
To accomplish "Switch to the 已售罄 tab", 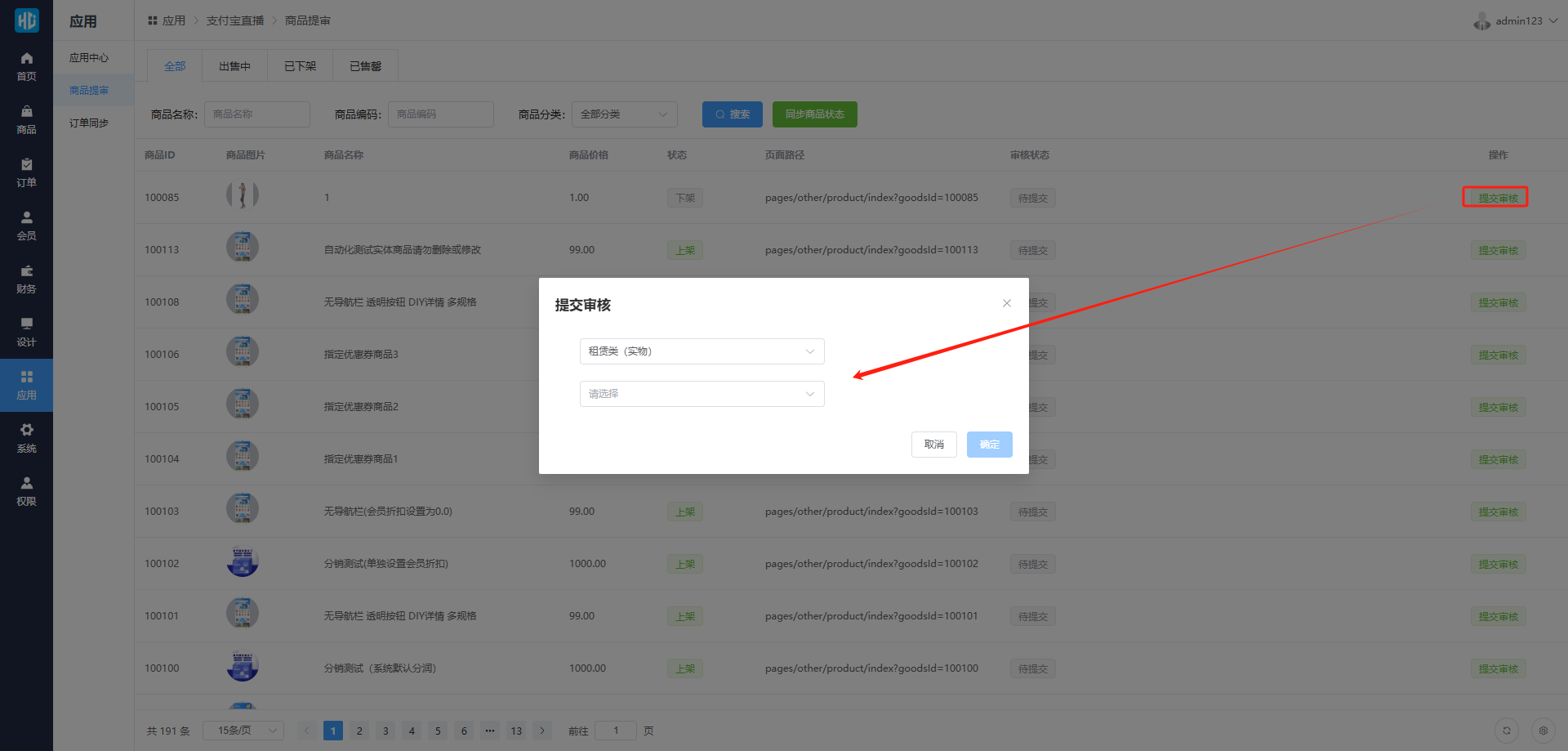I will pos(365,66).
